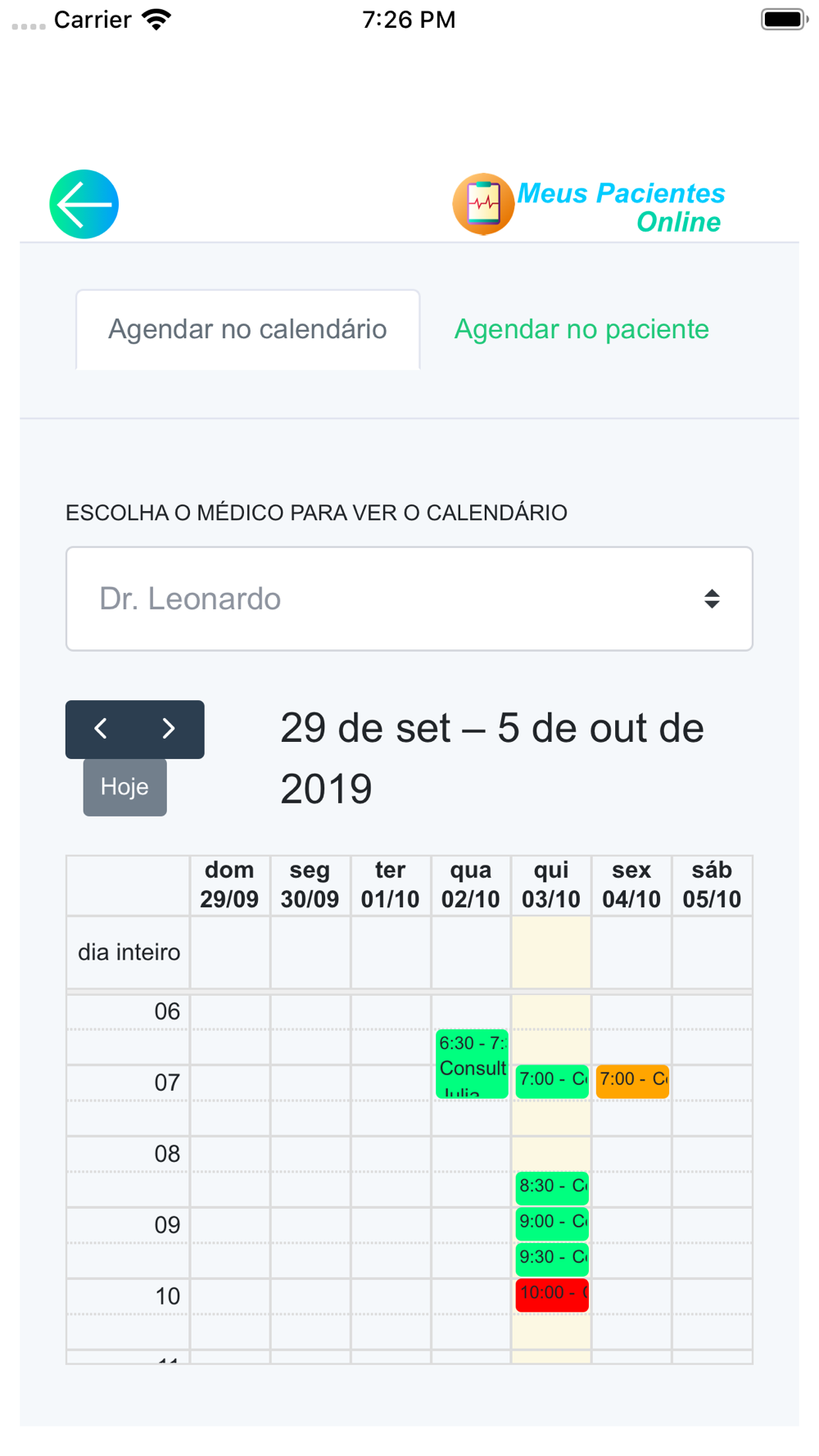Select the Agendar no calendário tab
This screenshot has height=1456, width=819.
[248, 329]
